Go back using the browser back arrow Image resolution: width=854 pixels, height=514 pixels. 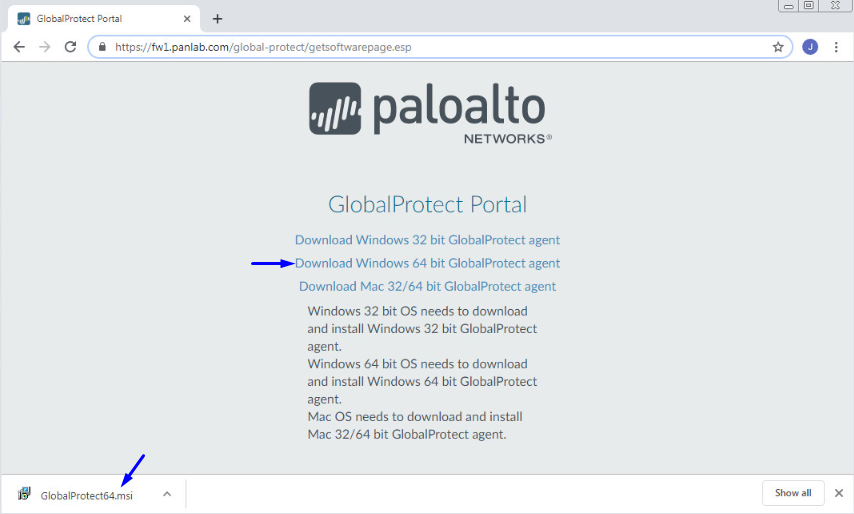(x=19, y=47)
